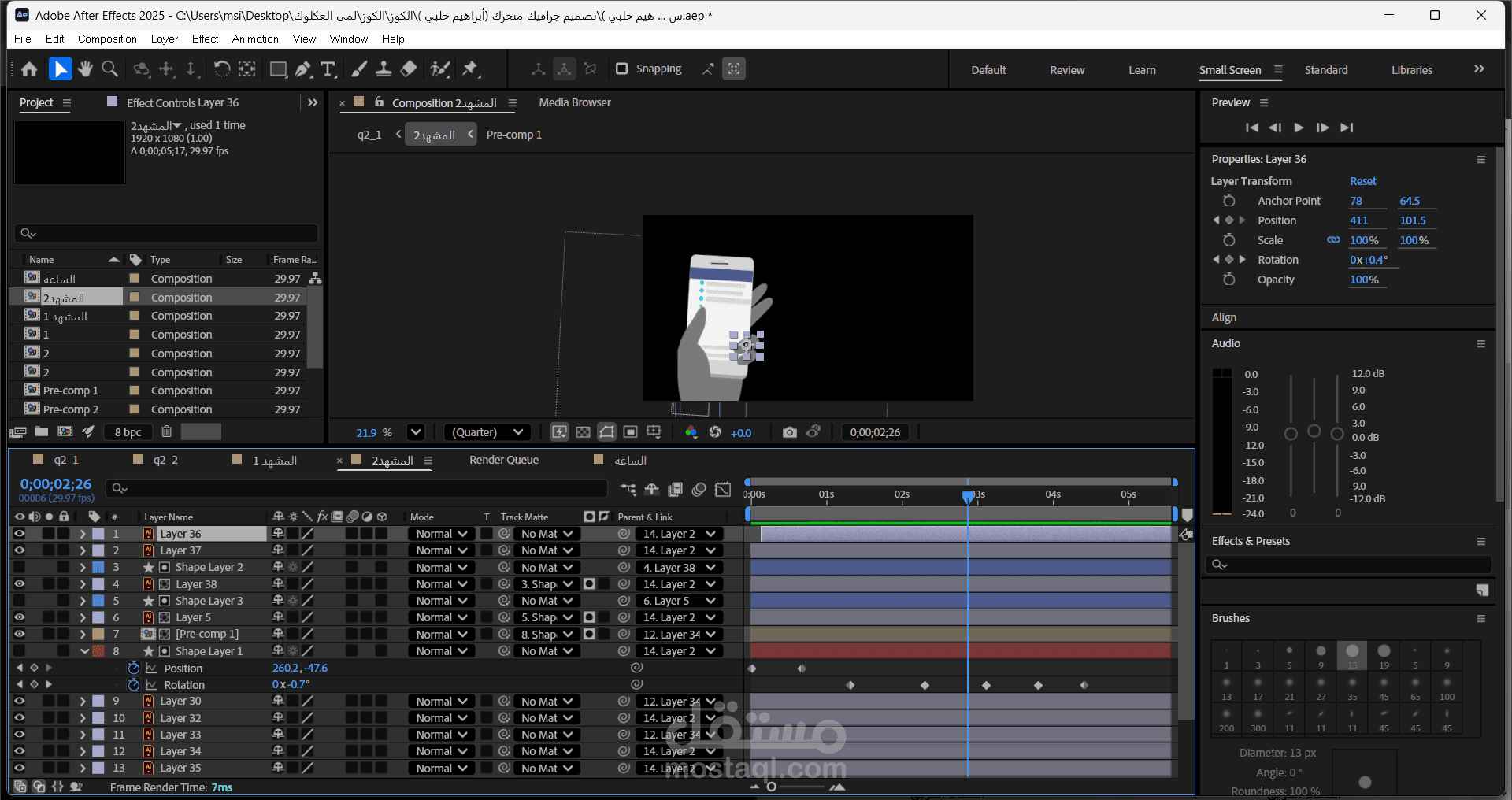Open Layer 36 blending Mode dropdown
The height and width of the screenshot is (800, 1512).
pos(441,534)
